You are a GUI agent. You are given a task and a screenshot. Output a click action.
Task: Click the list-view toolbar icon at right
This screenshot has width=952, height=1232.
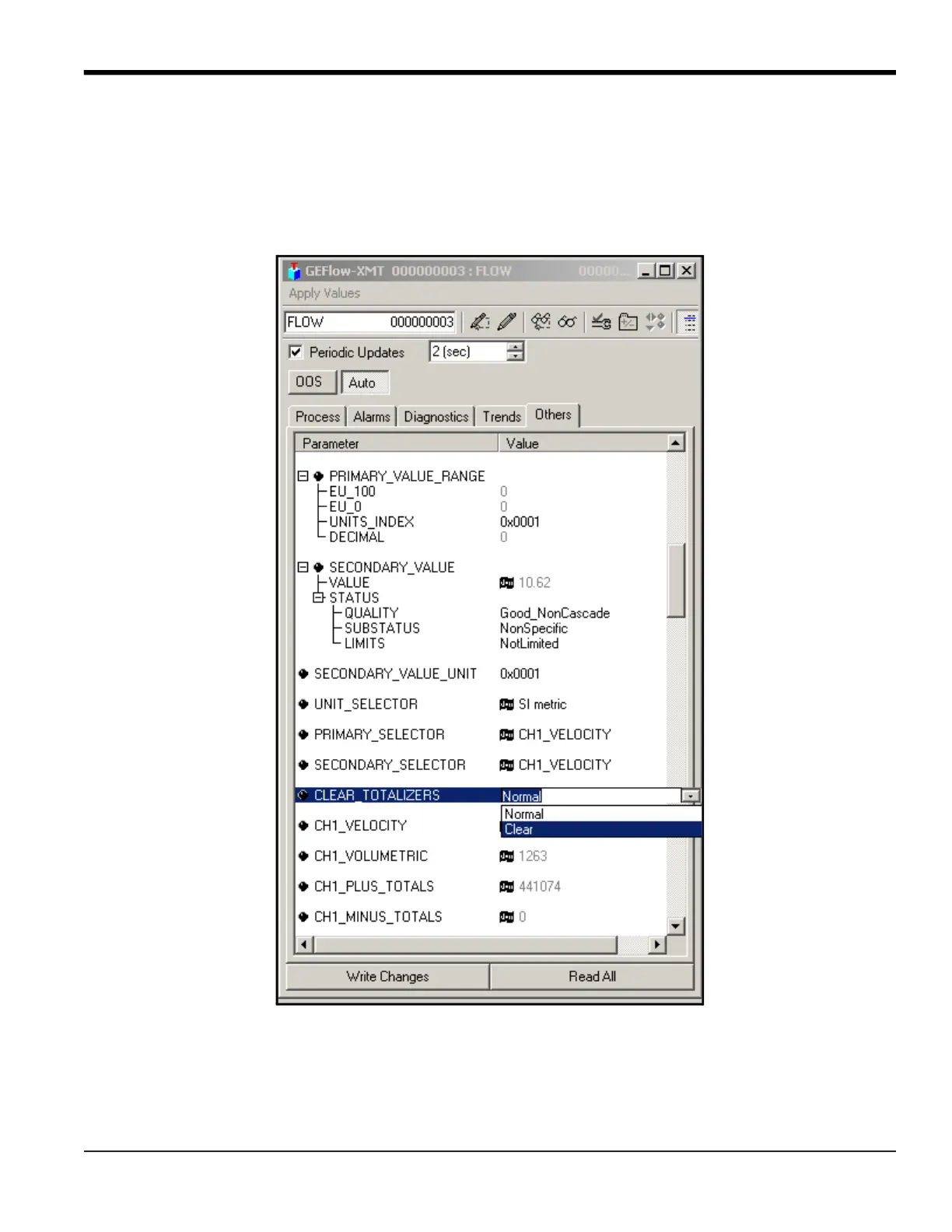pyautogui.click(x=689, y=322)
